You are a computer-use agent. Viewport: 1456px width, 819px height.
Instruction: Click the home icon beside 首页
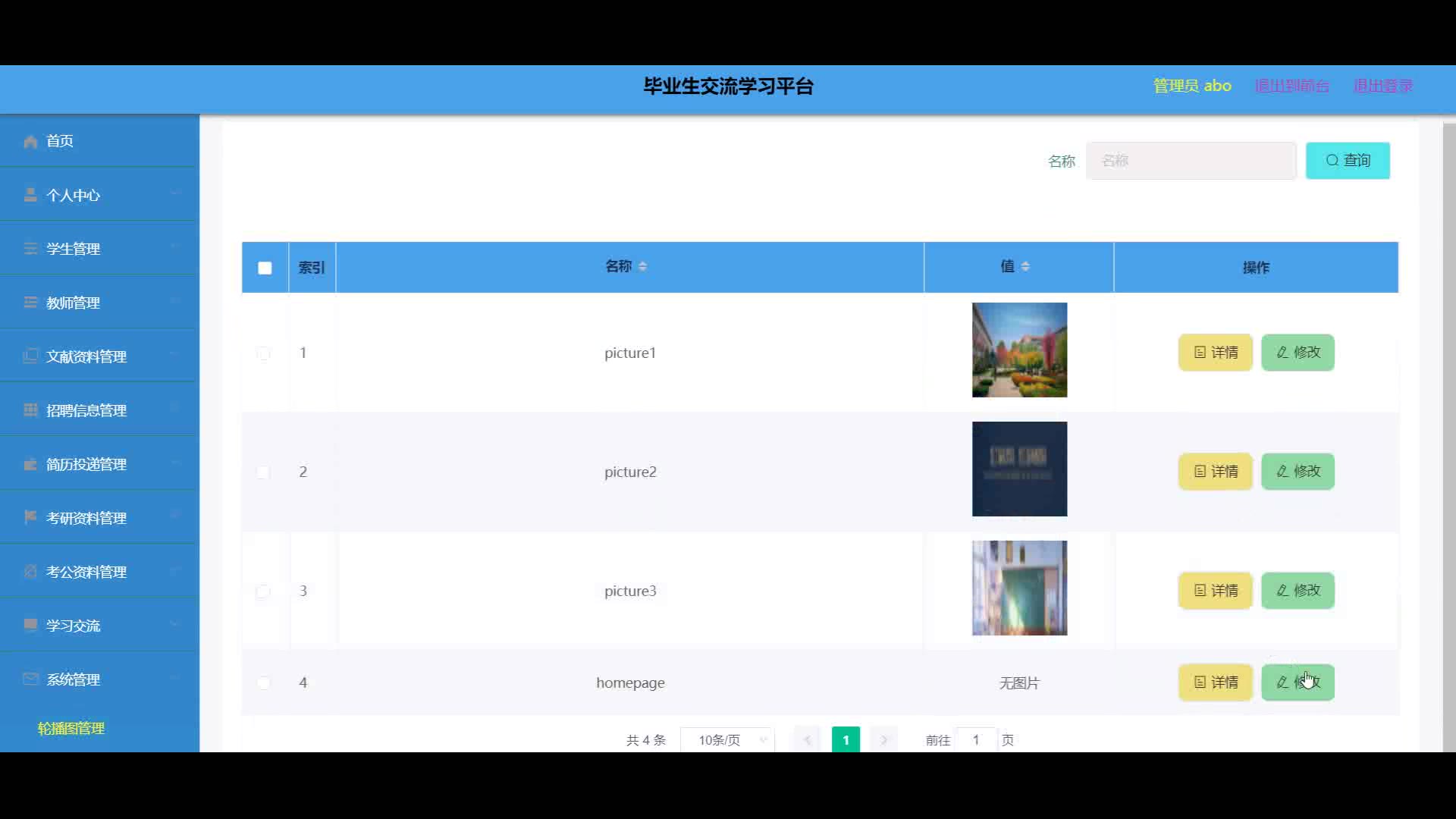coord(30,142)
